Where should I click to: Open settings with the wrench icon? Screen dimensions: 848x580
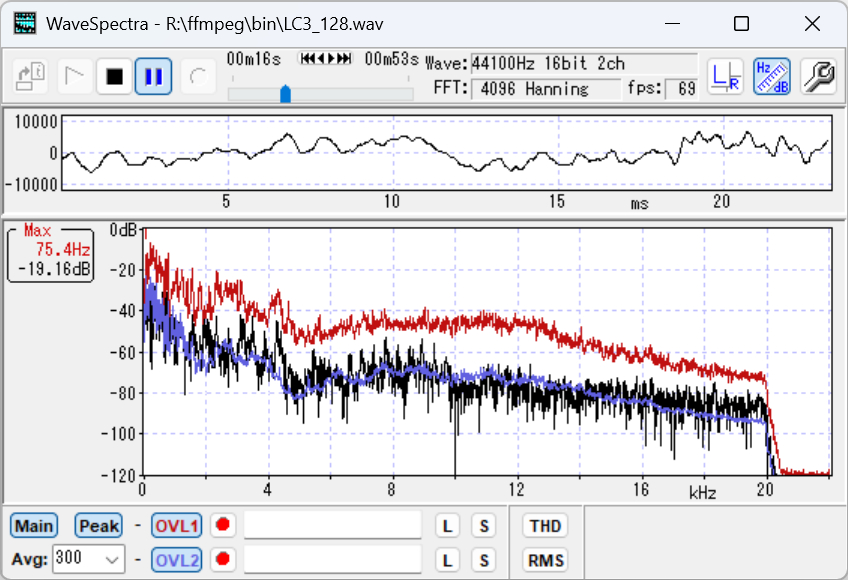[x=818, y=76]
